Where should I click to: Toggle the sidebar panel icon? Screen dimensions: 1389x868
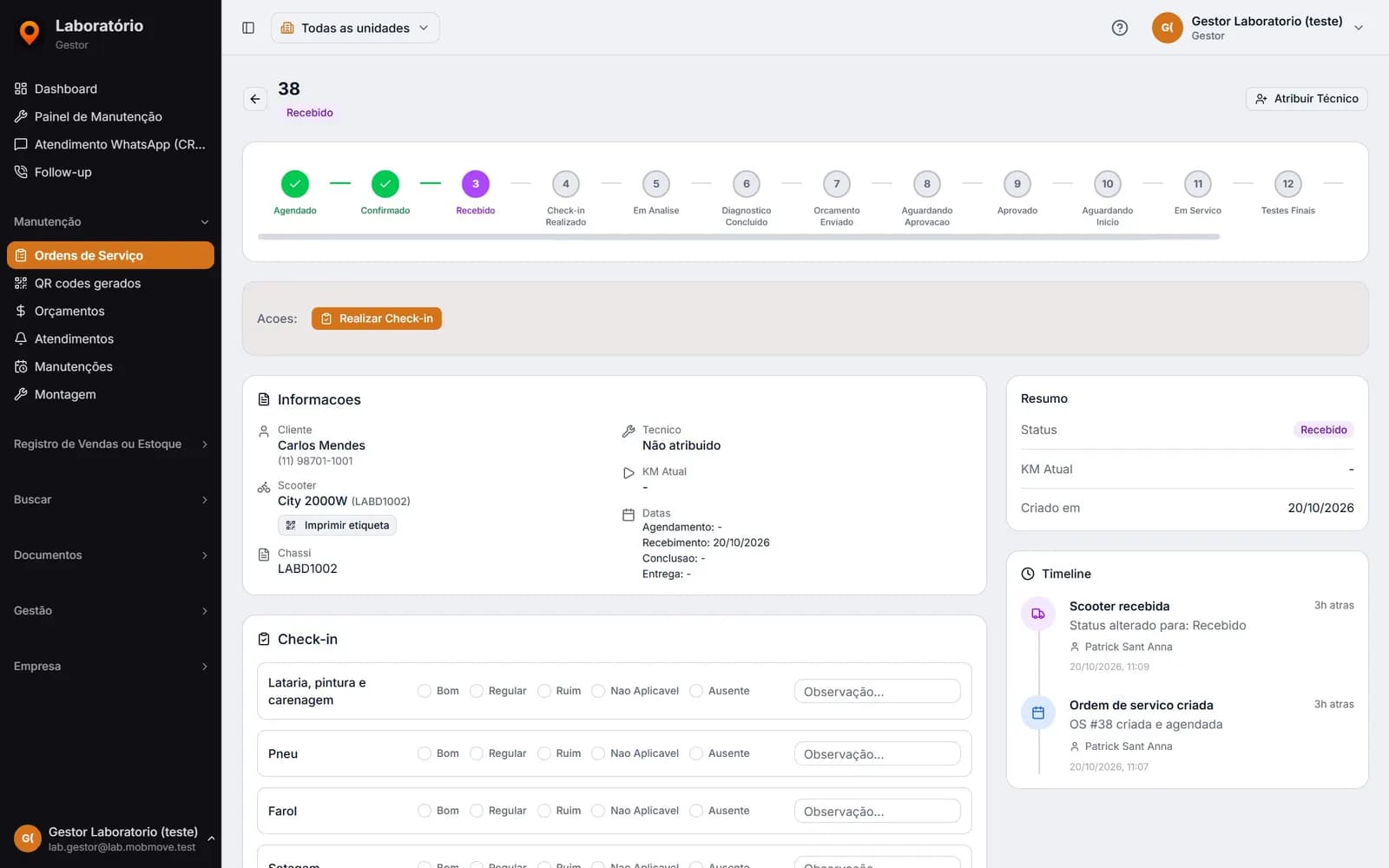tap(248, 28)
